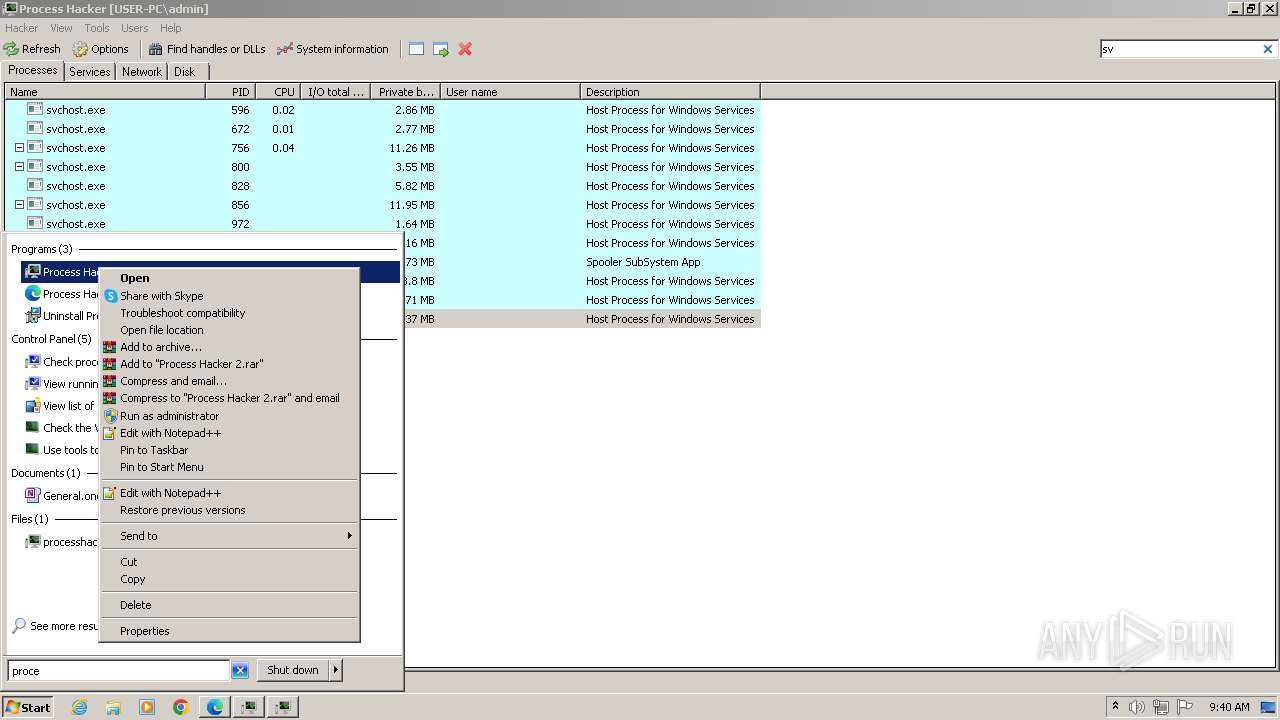
Task: Click shield icon beside Run as administrator
Action: (110, 416)
